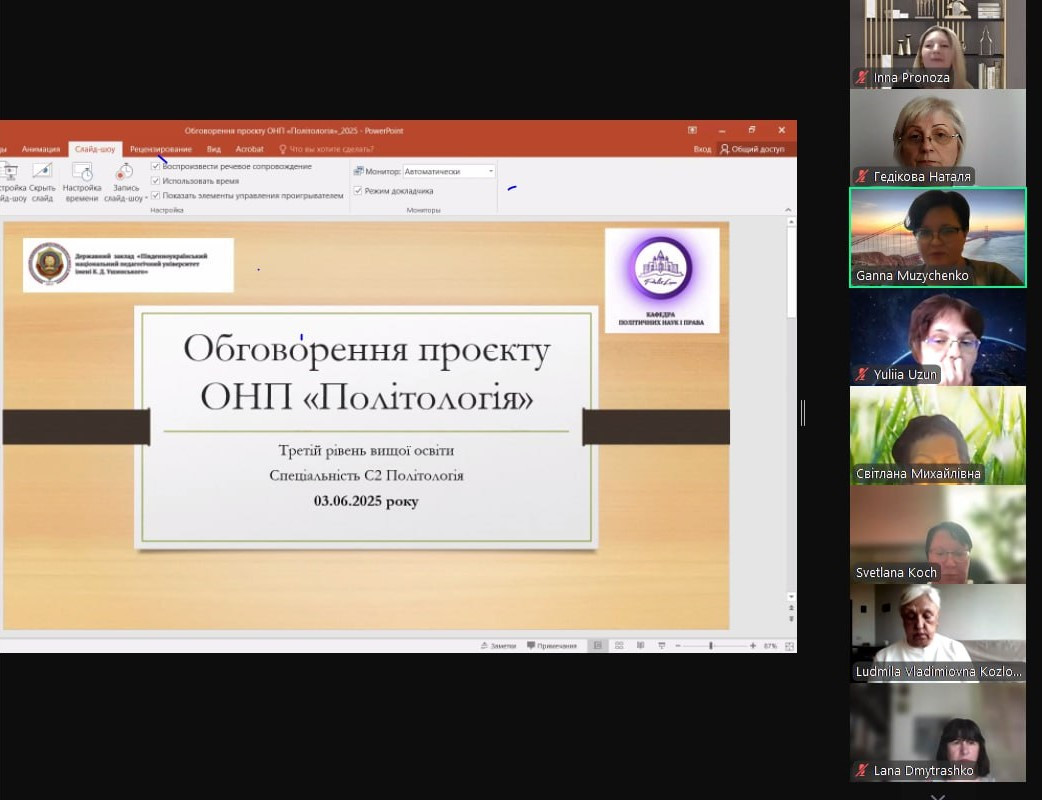
Task: Click the text 'Спеціальність С2 Політологія'
Action: (366, 476)
